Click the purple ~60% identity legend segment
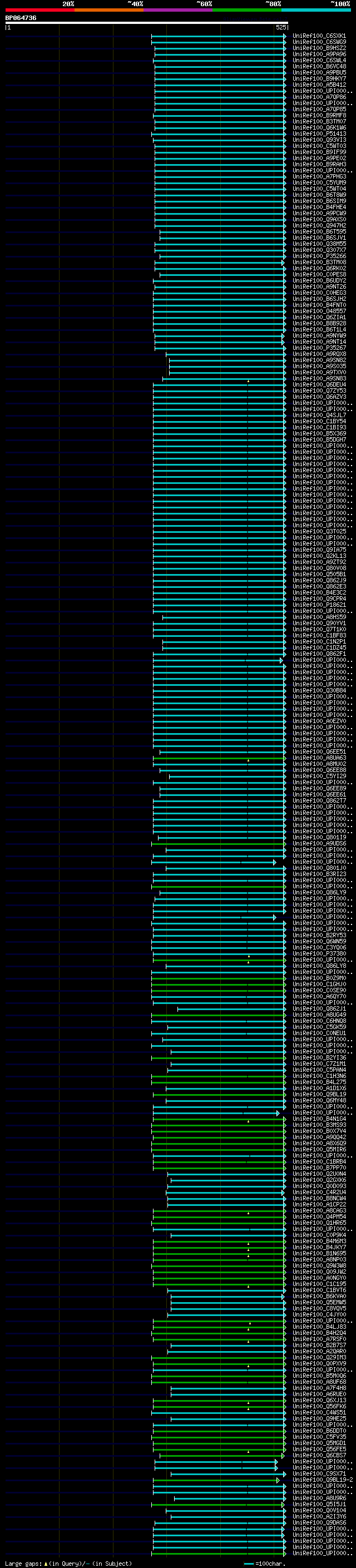 (x=179, y=10)
